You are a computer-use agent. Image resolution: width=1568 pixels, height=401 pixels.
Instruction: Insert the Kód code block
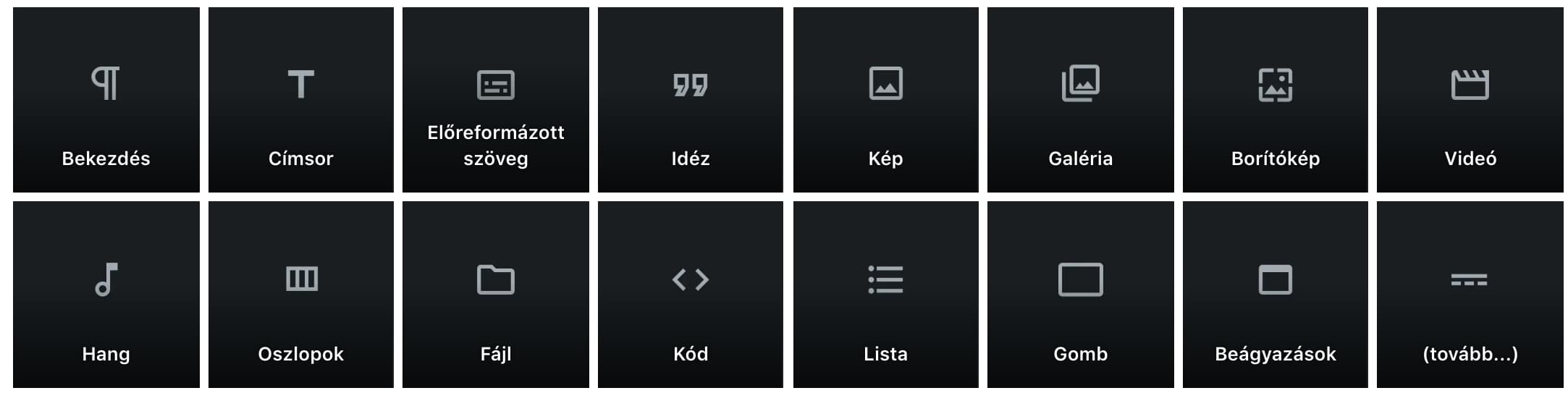point(691,295)
